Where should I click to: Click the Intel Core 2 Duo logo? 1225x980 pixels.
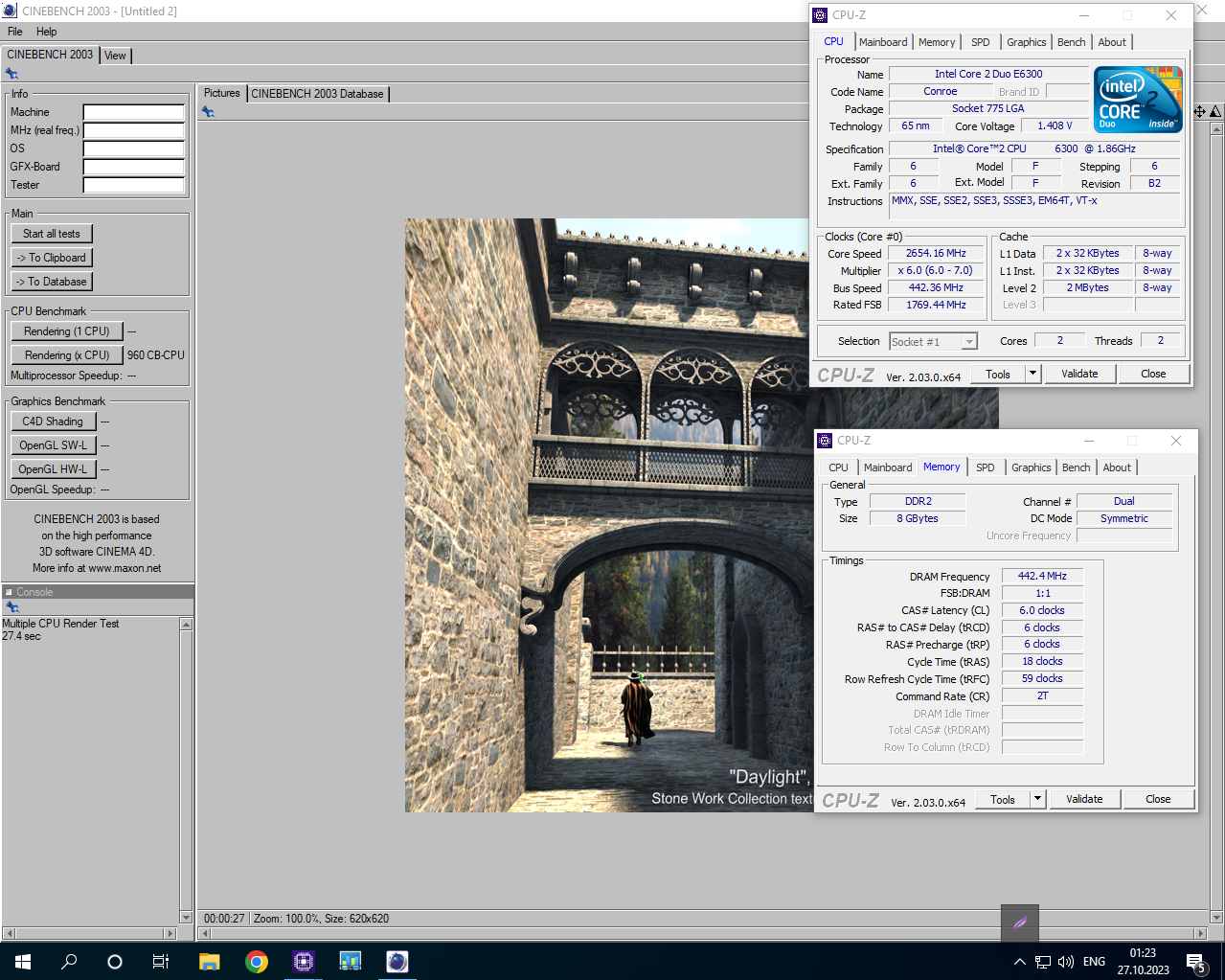click(1138, 100)
